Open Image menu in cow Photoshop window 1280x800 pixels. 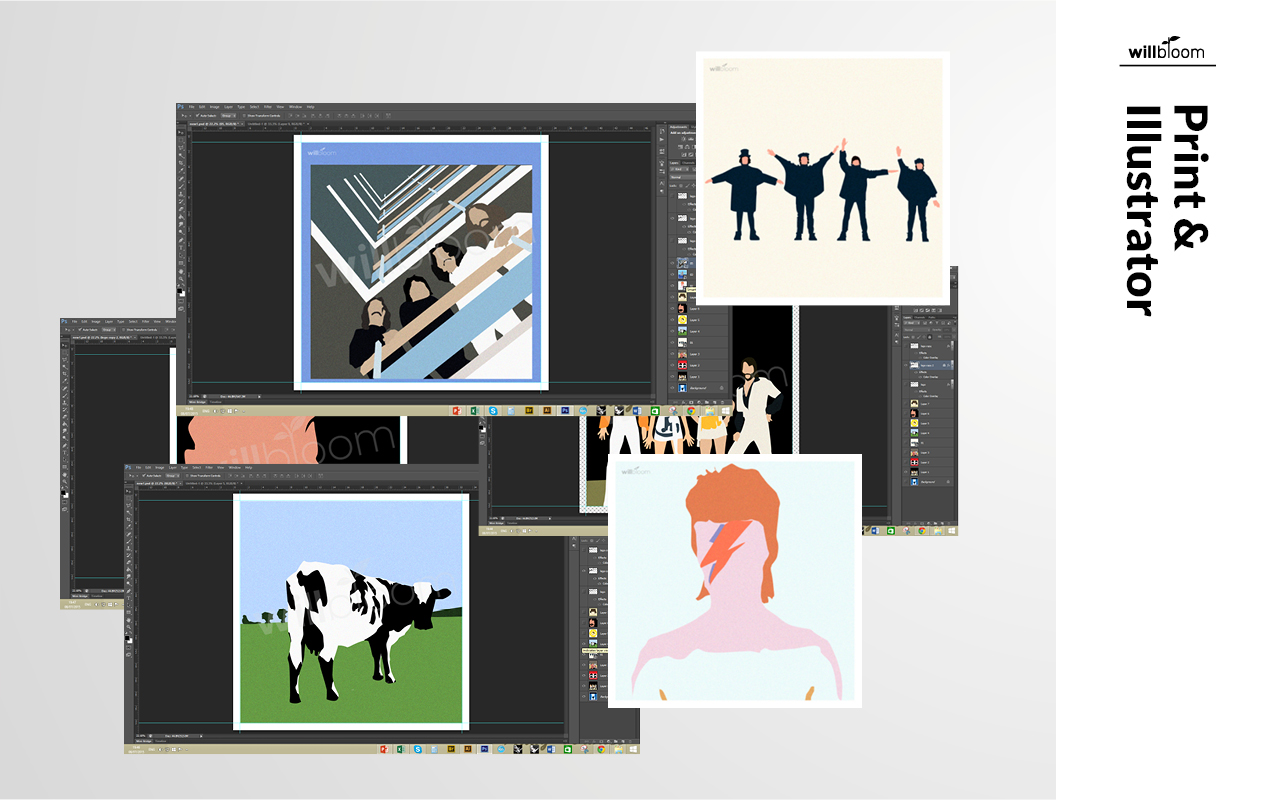point(160,468)
